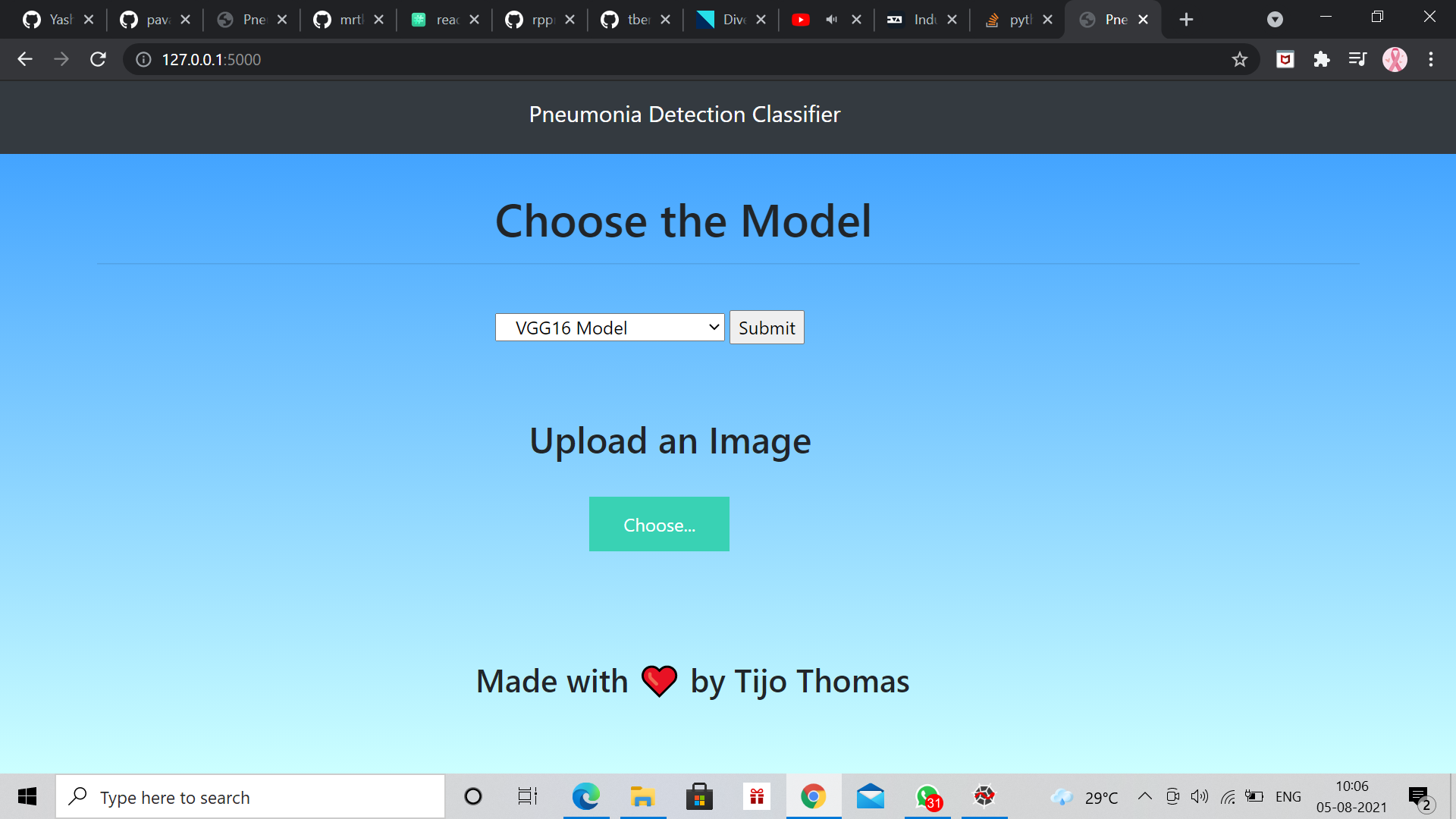Screen dimensions: 1456x819
Task: Show hidden system tray icons chevron
Action: pos(1145,796)
